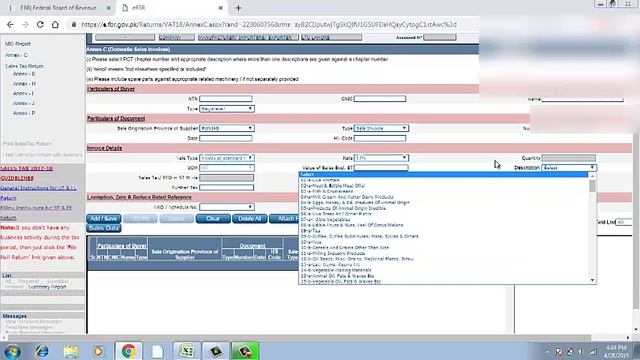Open a new browser tab with plus
The image size is (640, 360).
(238, 8)
